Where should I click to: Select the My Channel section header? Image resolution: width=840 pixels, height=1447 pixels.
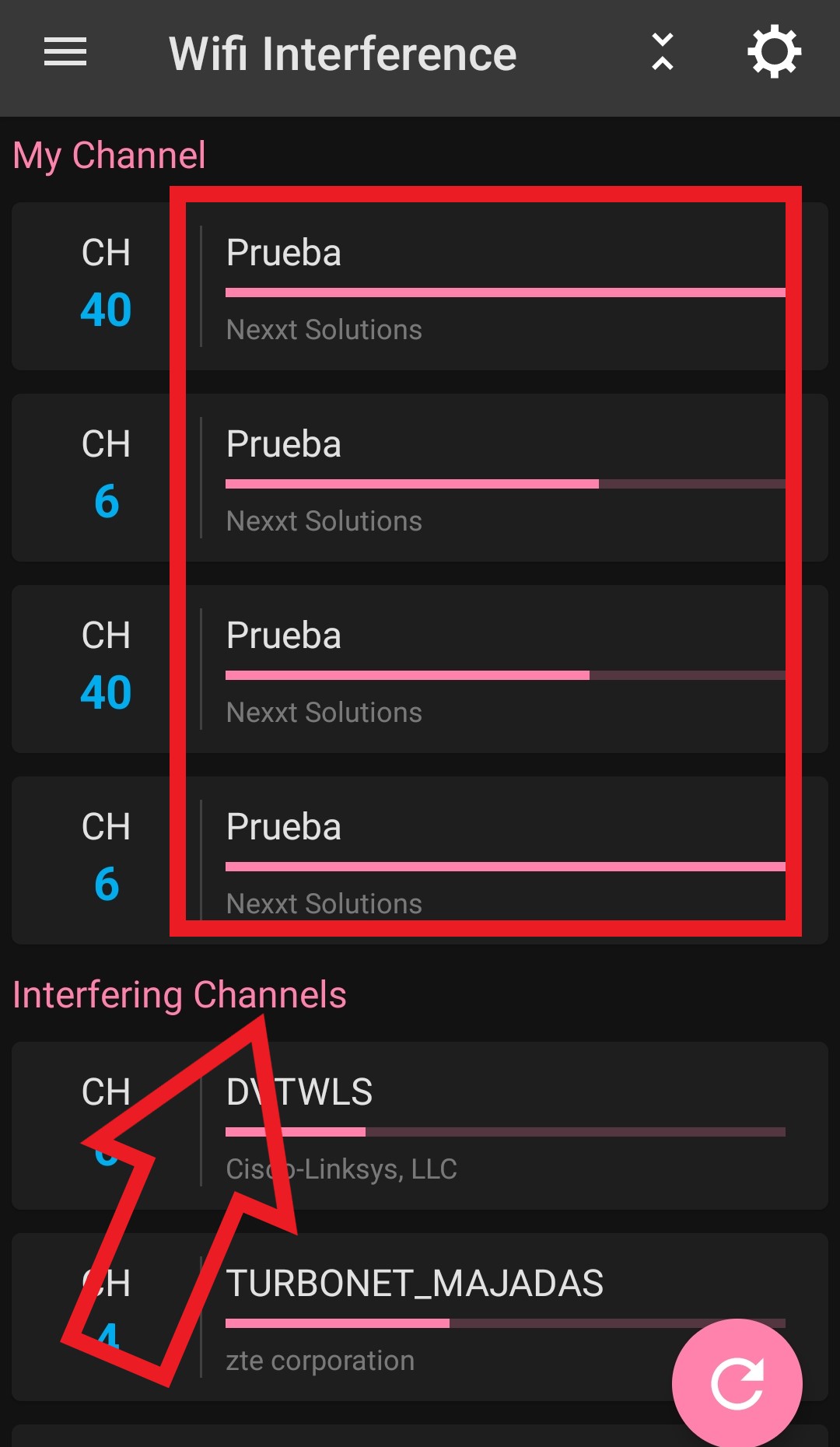tap(110, 156)
